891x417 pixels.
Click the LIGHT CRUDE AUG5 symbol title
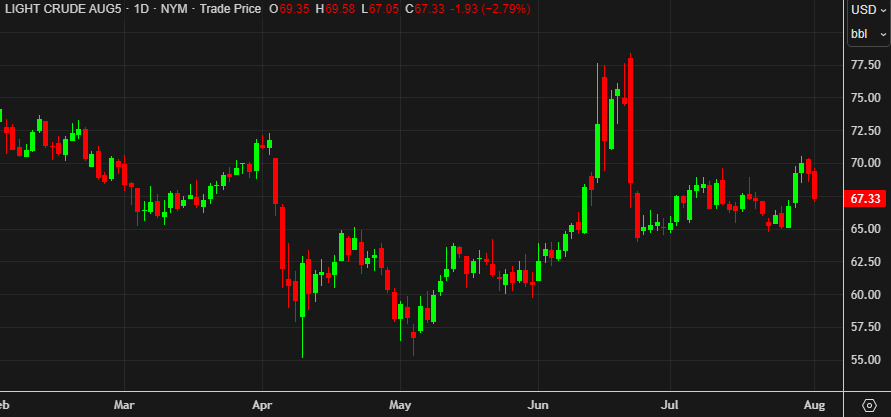63,9
